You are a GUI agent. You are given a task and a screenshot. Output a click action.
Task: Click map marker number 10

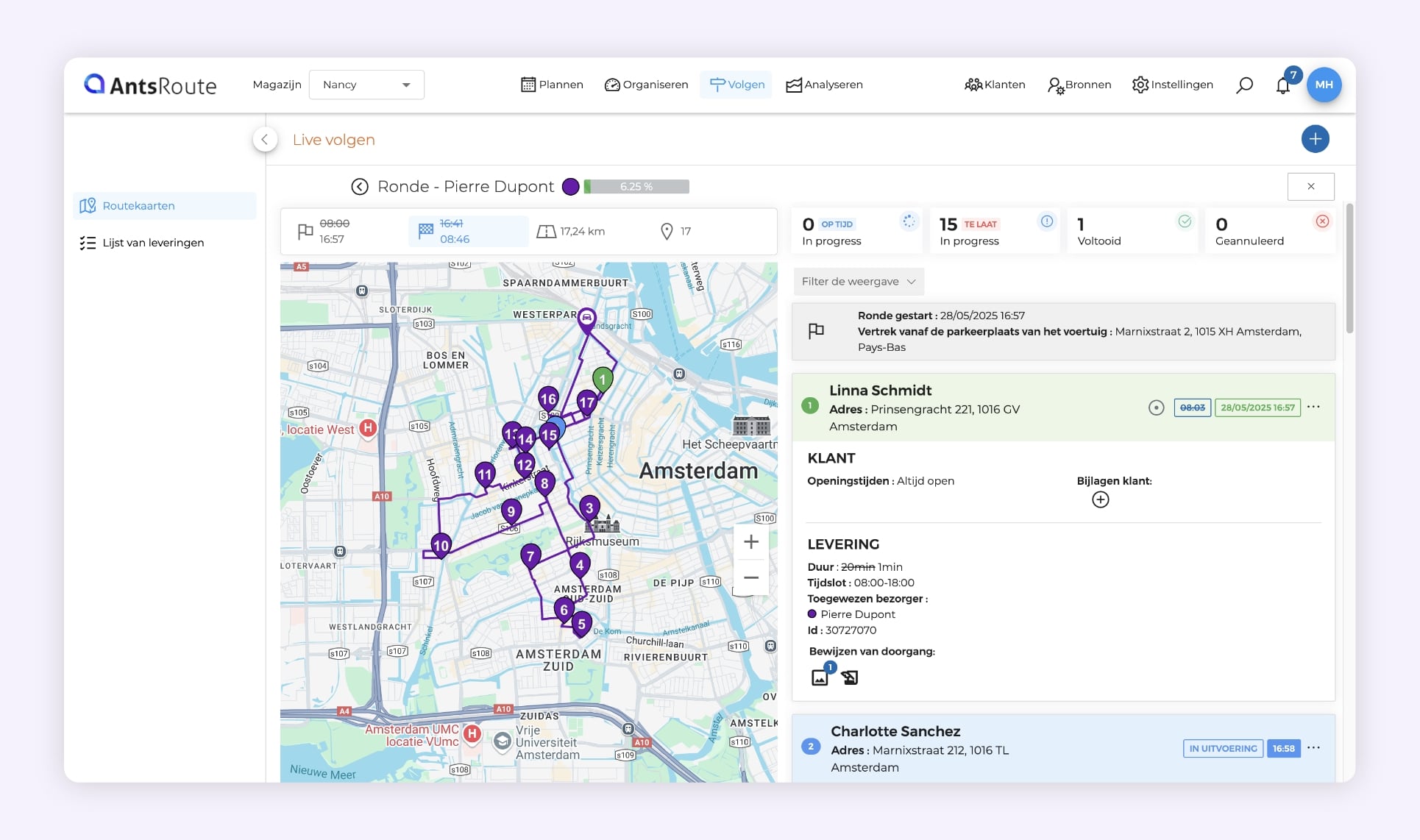pos(441,545)
